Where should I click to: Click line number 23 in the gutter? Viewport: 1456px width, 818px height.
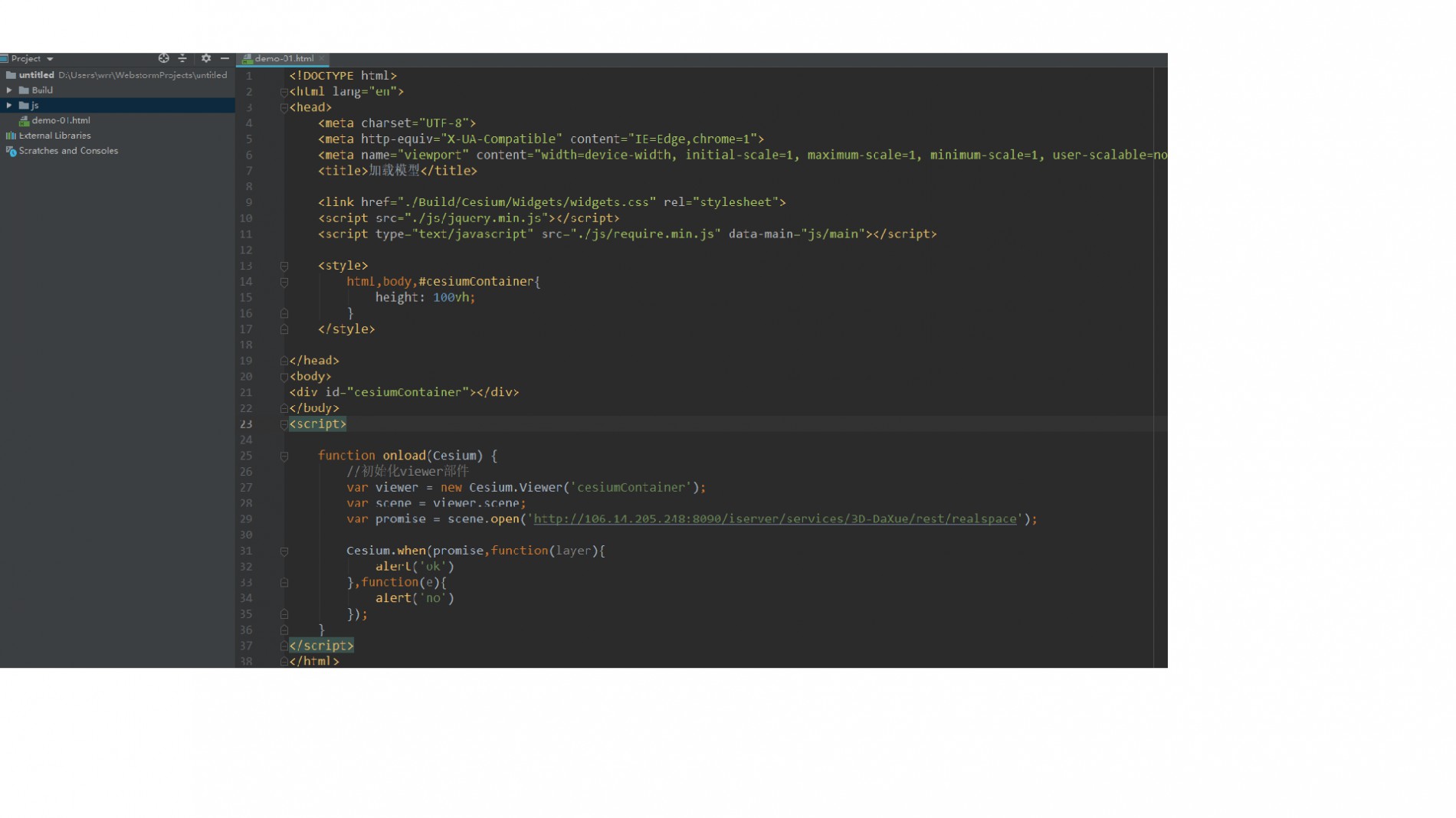coord(246,424)
